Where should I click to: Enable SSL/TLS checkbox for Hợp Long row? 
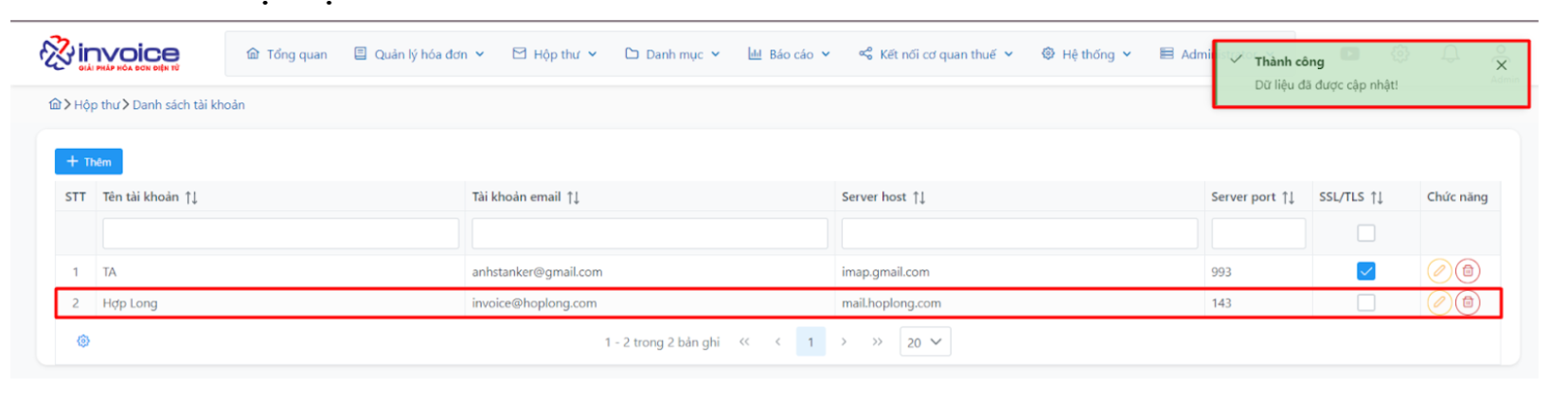(x=1365, y=302)
